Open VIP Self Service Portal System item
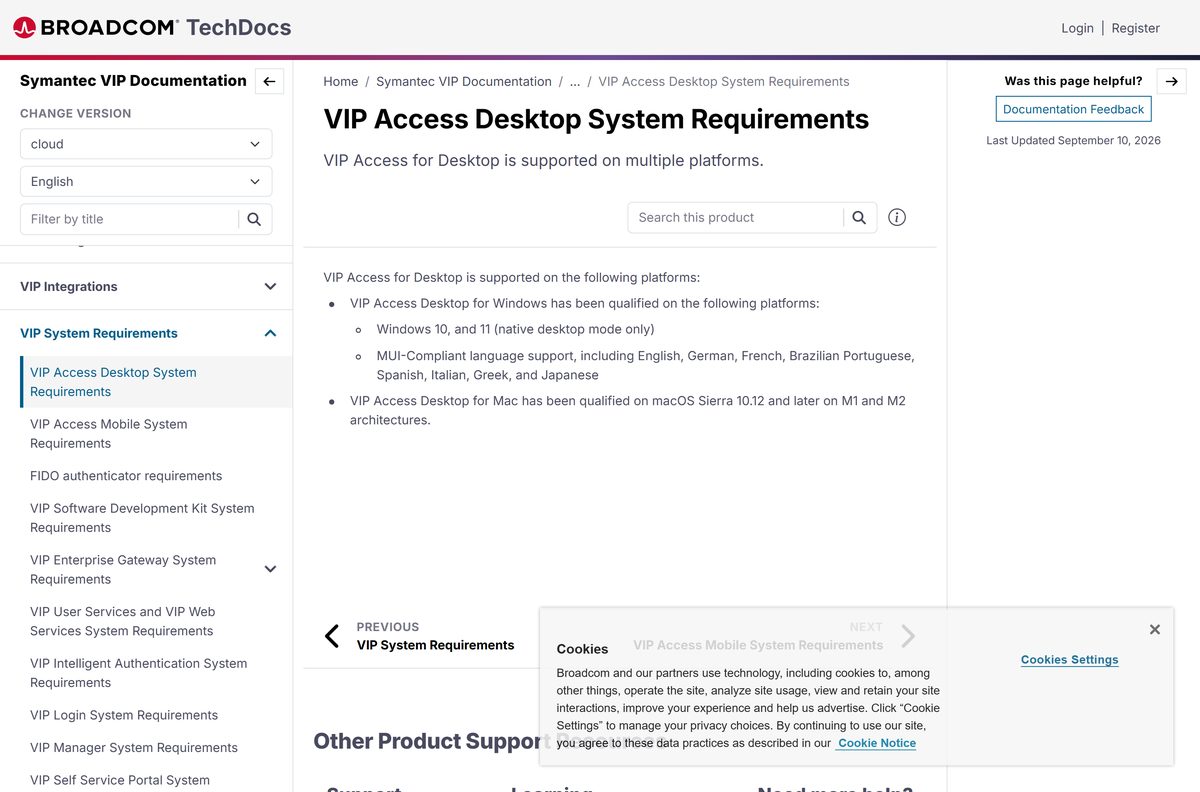1200x792 pixels. coord(120,780)
